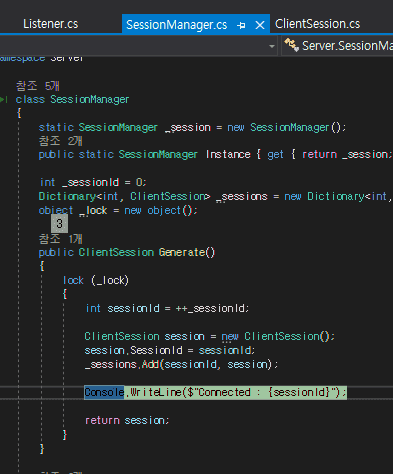The height and width of the screenshot is (474, 393).
Task: Show the 참조 1개 references above Generate
Action: [60, 239]
